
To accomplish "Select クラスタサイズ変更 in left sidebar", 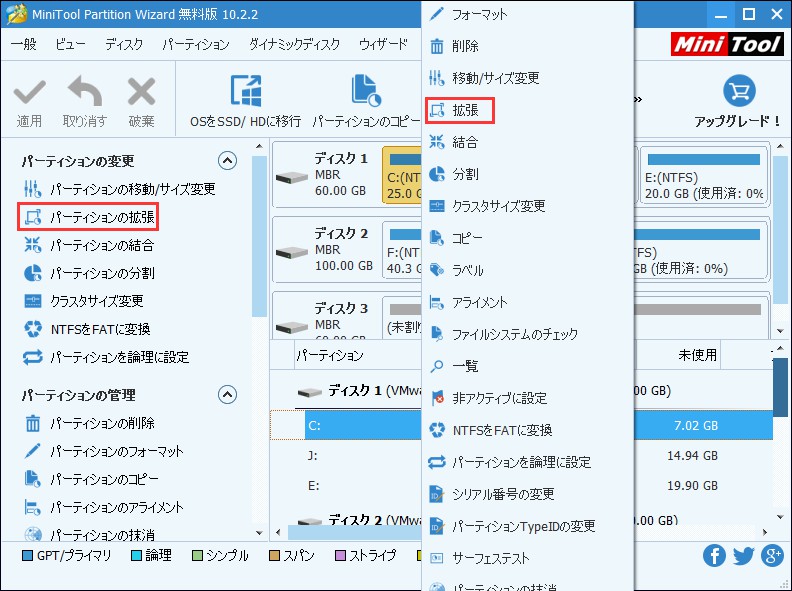I will pyautogui.click(x=84, y=301).
